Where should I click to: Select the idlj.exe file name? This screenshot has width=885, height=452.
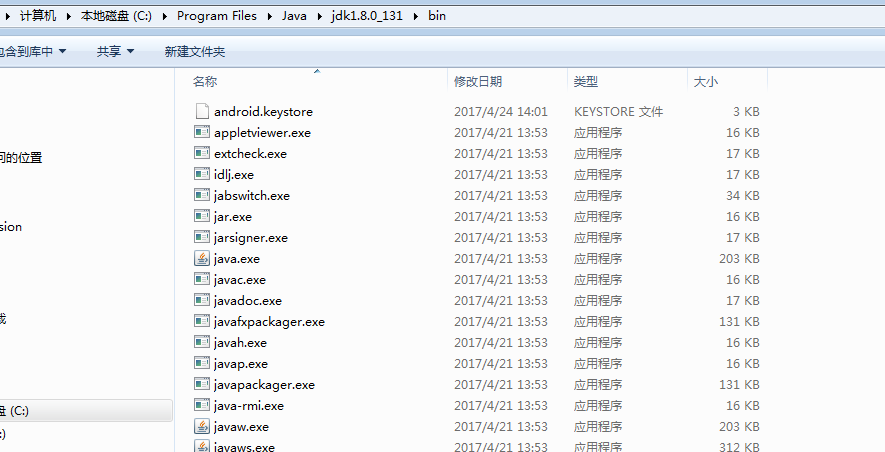(234, 175)
